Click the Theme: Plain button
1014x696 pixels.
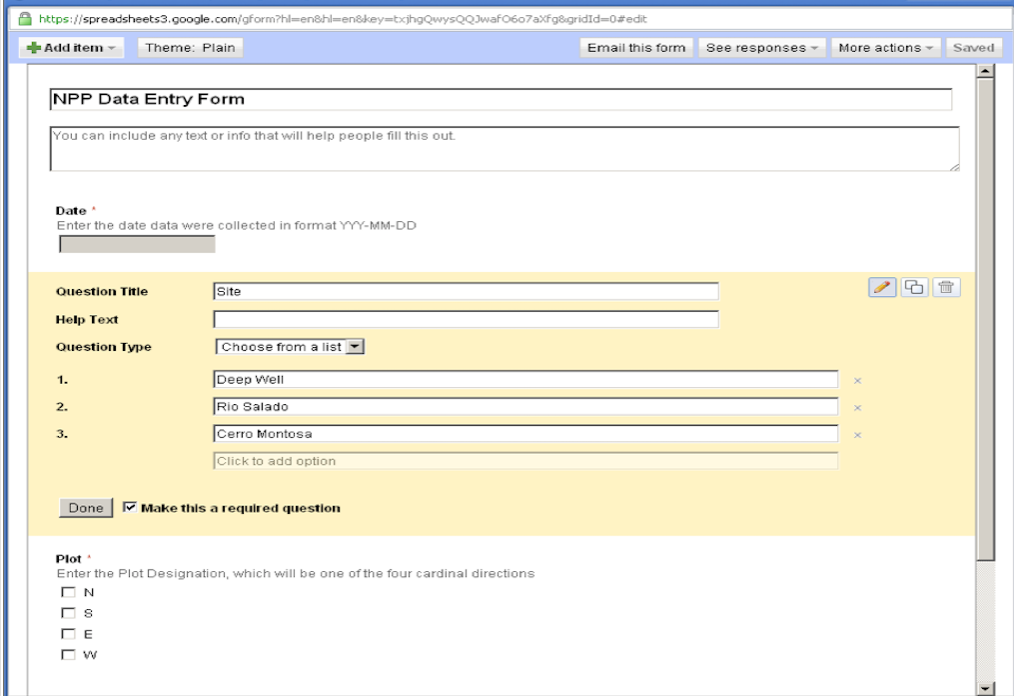[x=190, y=48]
